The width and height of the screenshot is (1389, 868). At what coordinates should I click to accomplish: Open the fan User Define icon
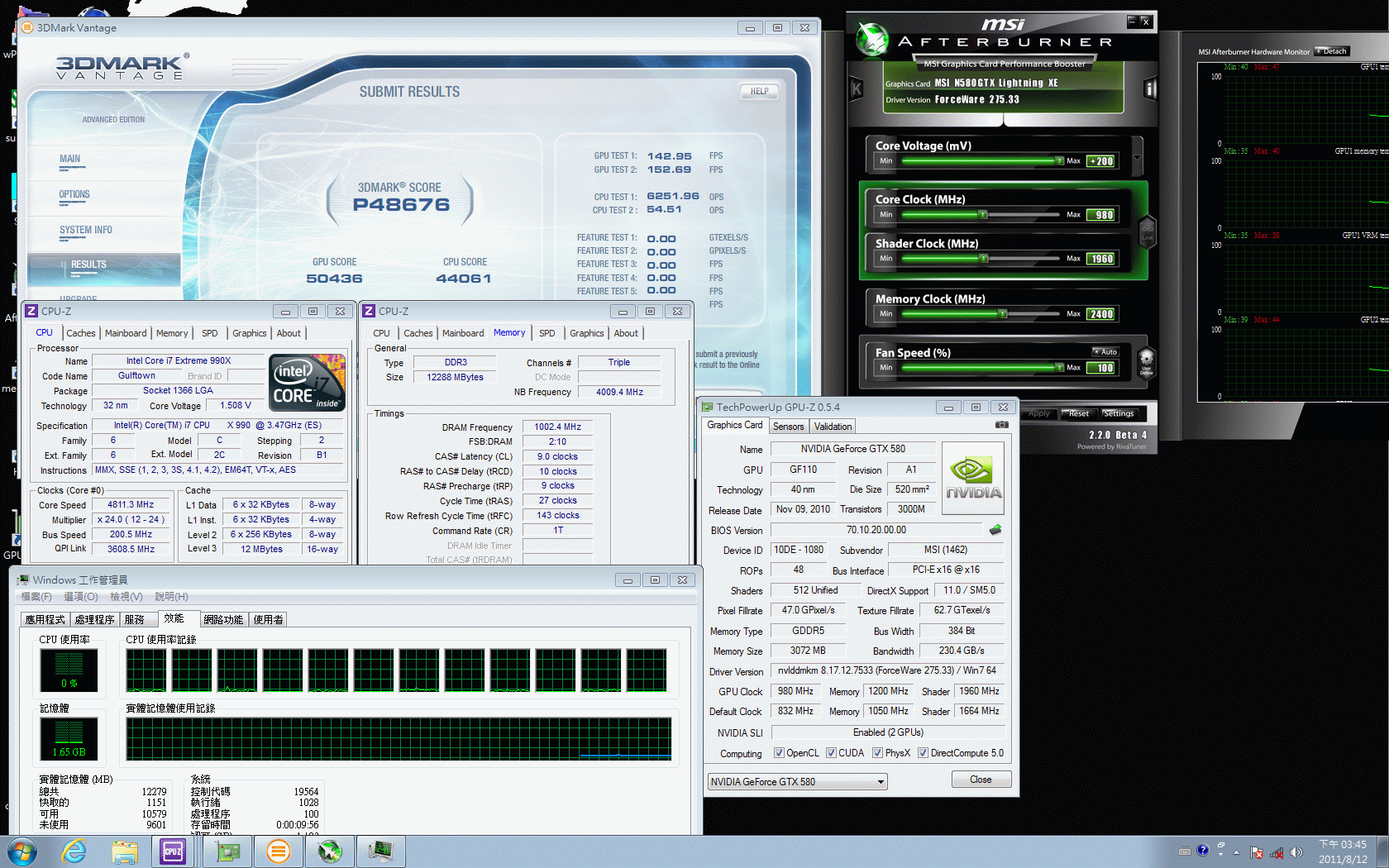pyautogui.click(x=1147, y=361)
